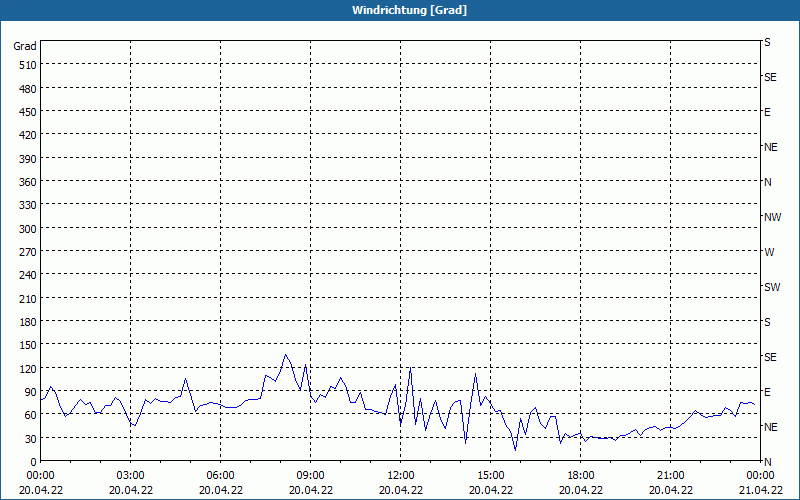Click the 03:00 time label on x-axis
Viewport: 800px width, 500px height.
pos(131,475)
